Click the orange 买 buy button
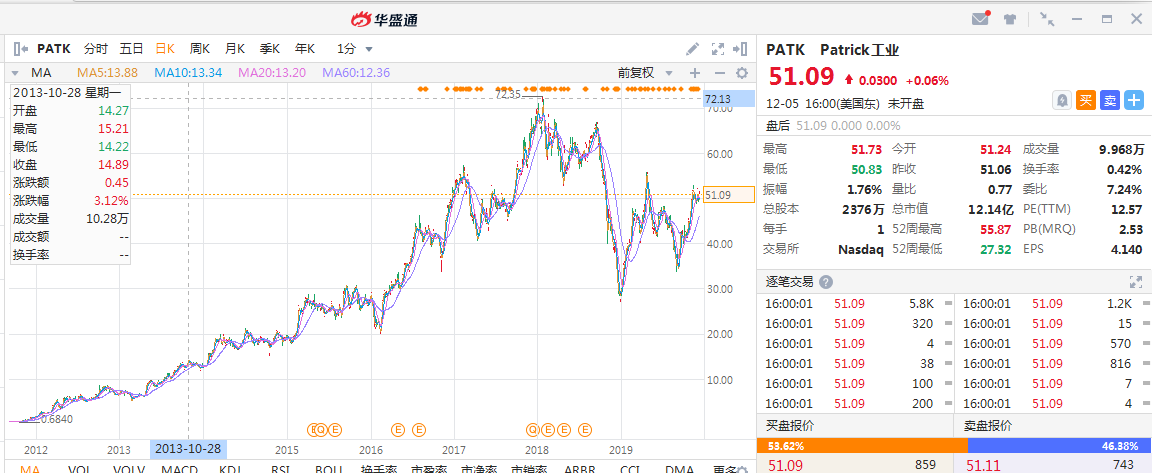The width and height of the screenshot is (1152, 473). point(1086,101)
